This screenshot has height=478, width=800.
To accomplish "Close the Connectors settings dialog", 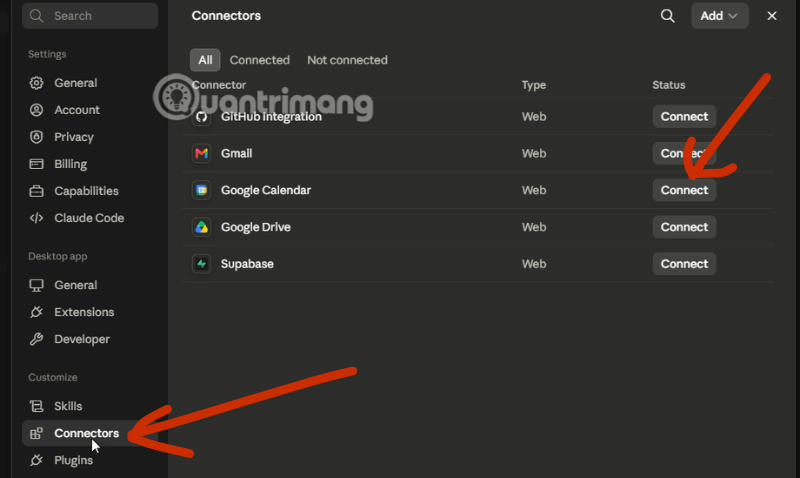I will [771, 16].
